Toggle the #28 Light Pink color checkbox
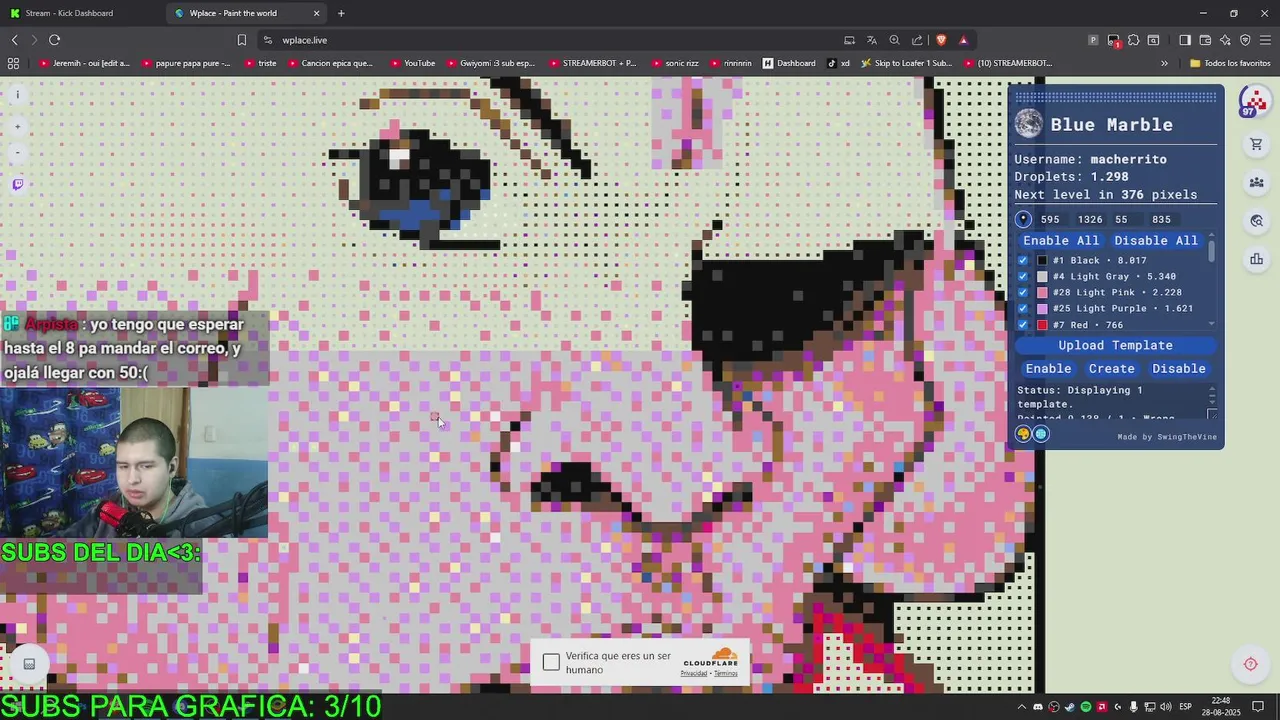This screenshot has height=720, width=1280. (x=1022, y=292)
